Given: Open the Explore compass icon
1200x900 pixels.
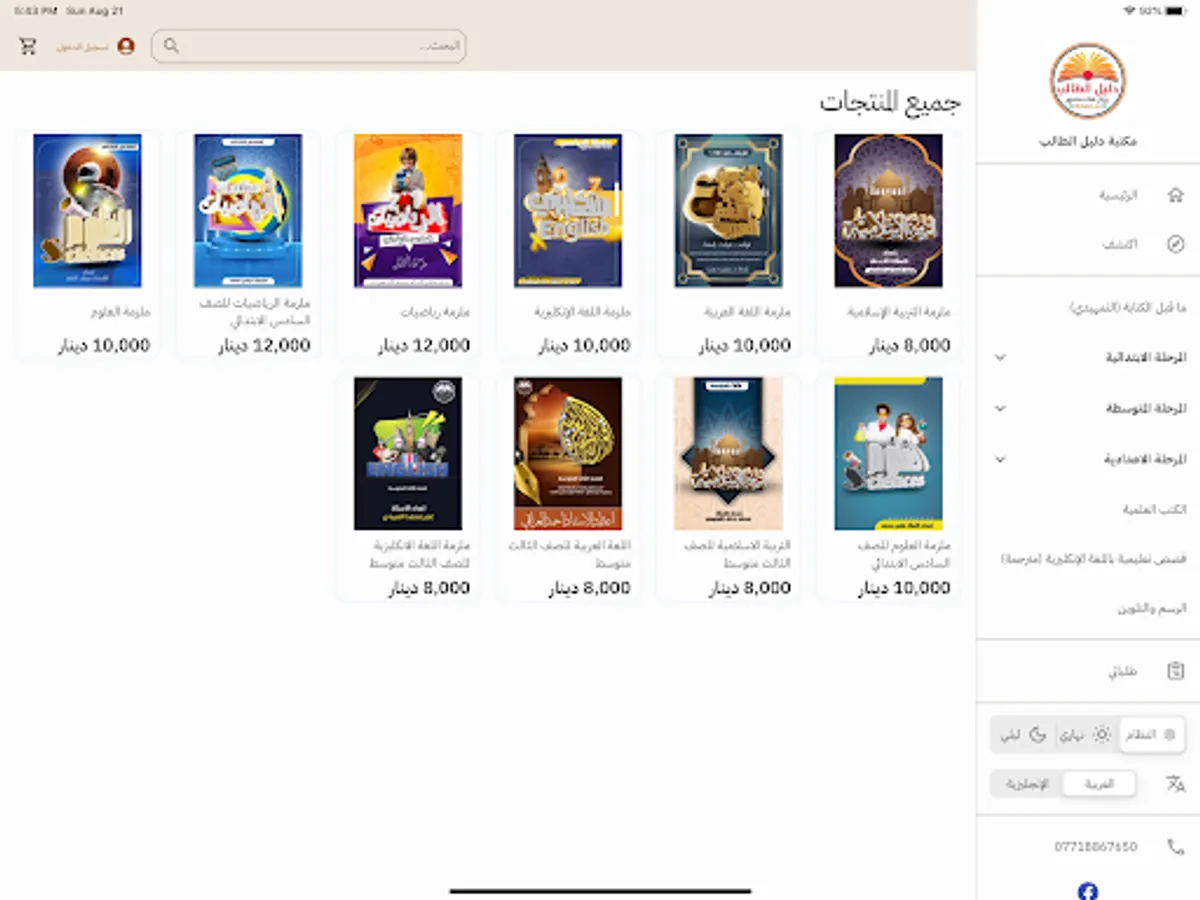Looking at the screenshot, I should [1175, 244].
